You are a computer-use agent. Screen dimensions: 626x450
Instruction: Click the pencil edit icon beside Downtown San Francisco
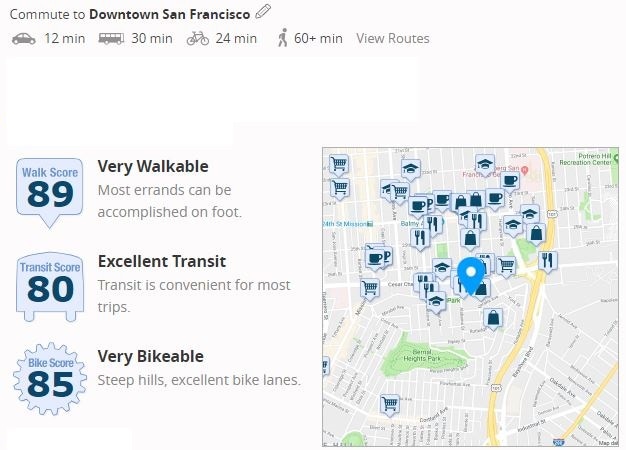point(263,12)
